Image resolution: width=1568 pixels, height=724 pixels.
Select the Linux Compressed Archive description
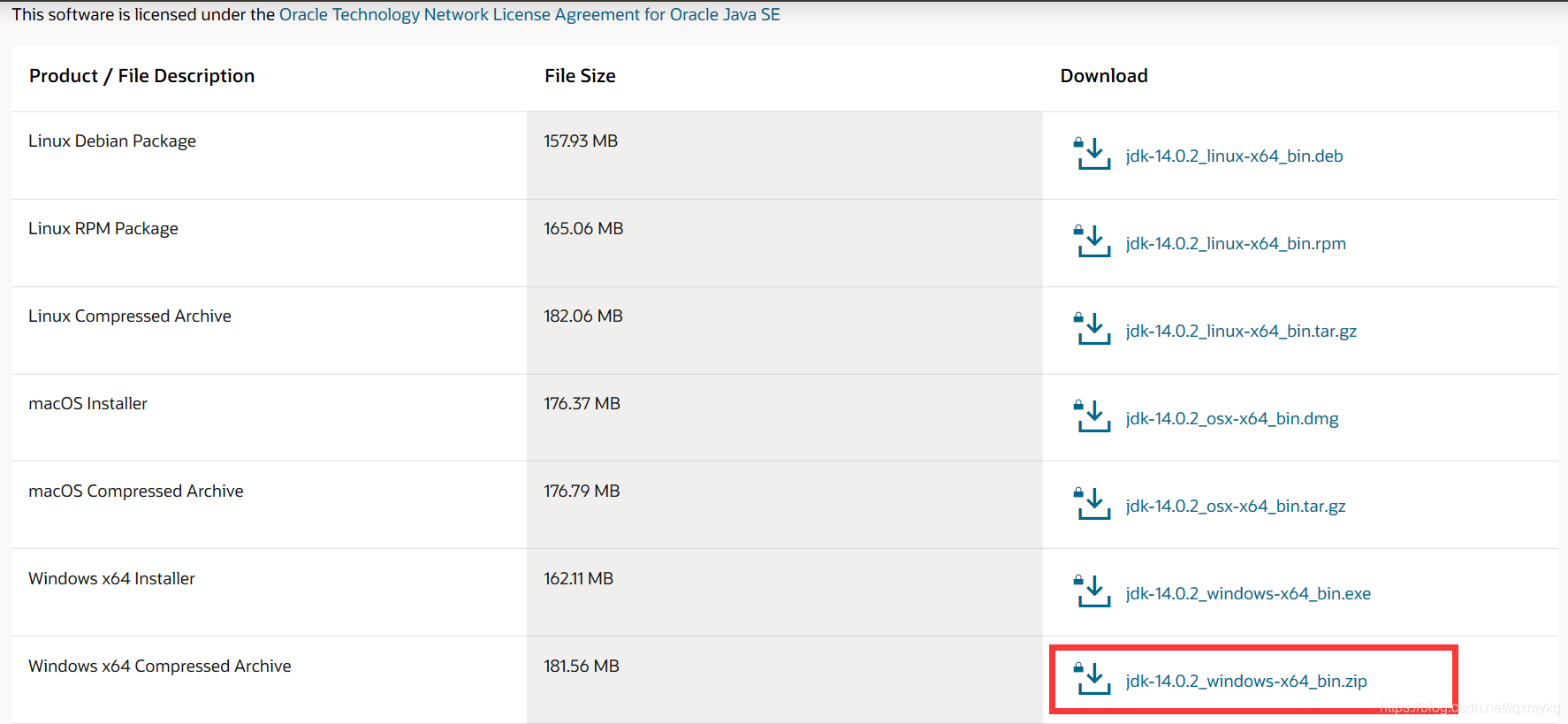coord(130,316)
